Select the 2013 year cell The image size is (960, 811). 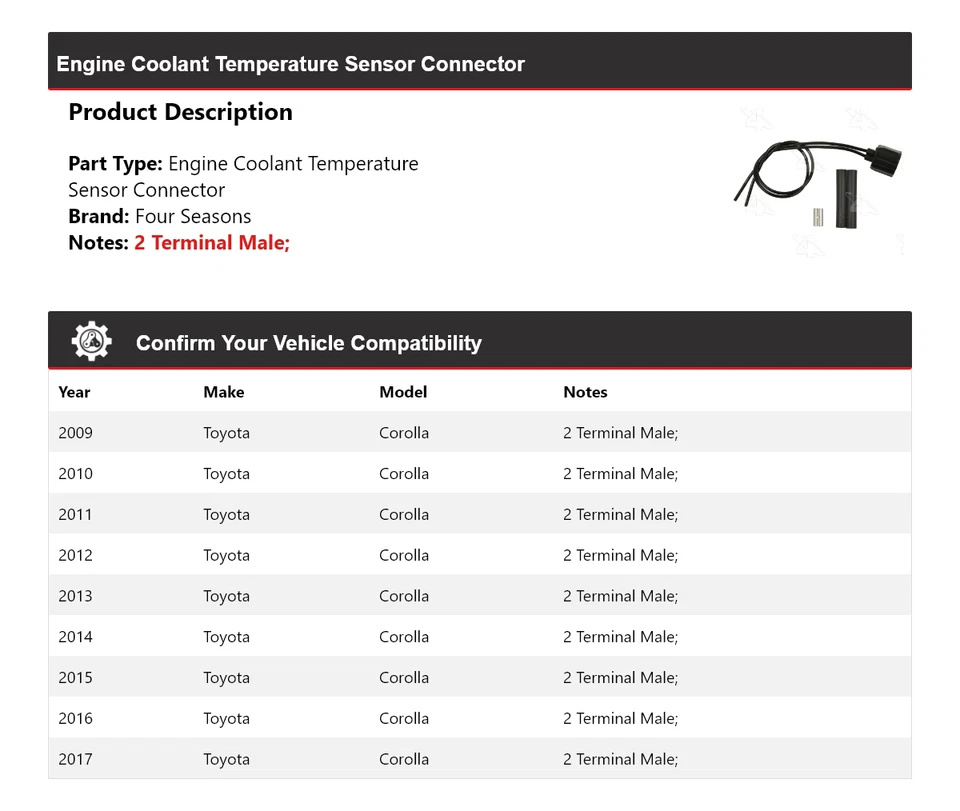[x=75, y=596]
